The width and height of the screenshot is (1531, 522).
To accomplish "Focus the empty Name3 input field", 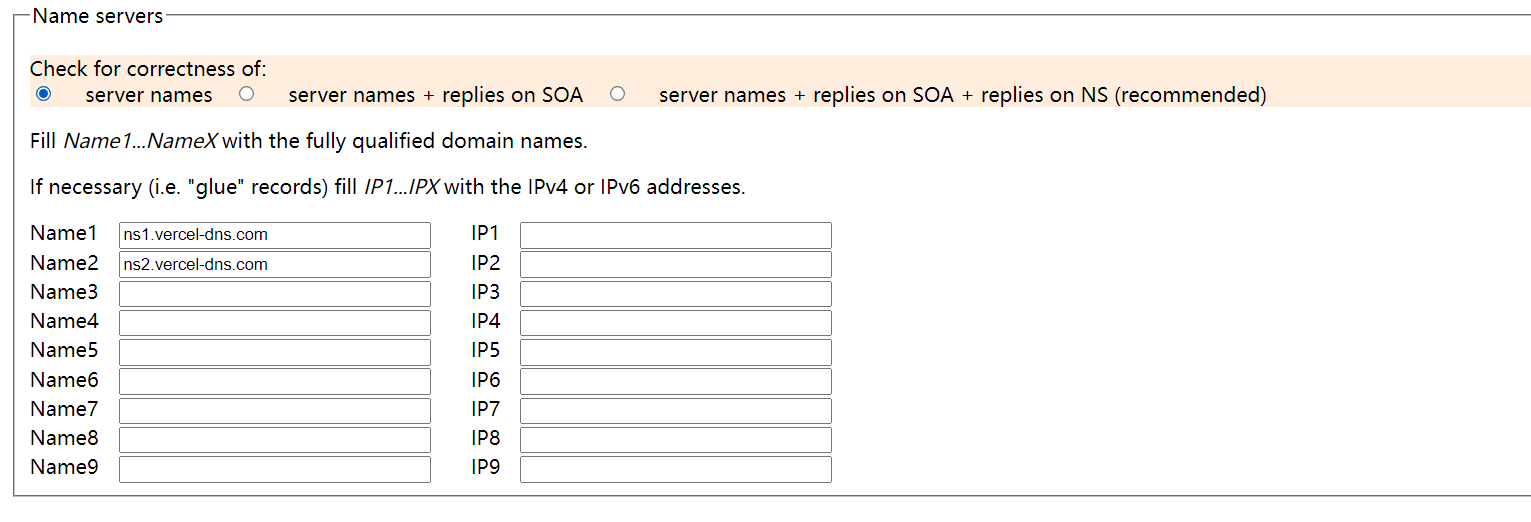I will point(274,294).
